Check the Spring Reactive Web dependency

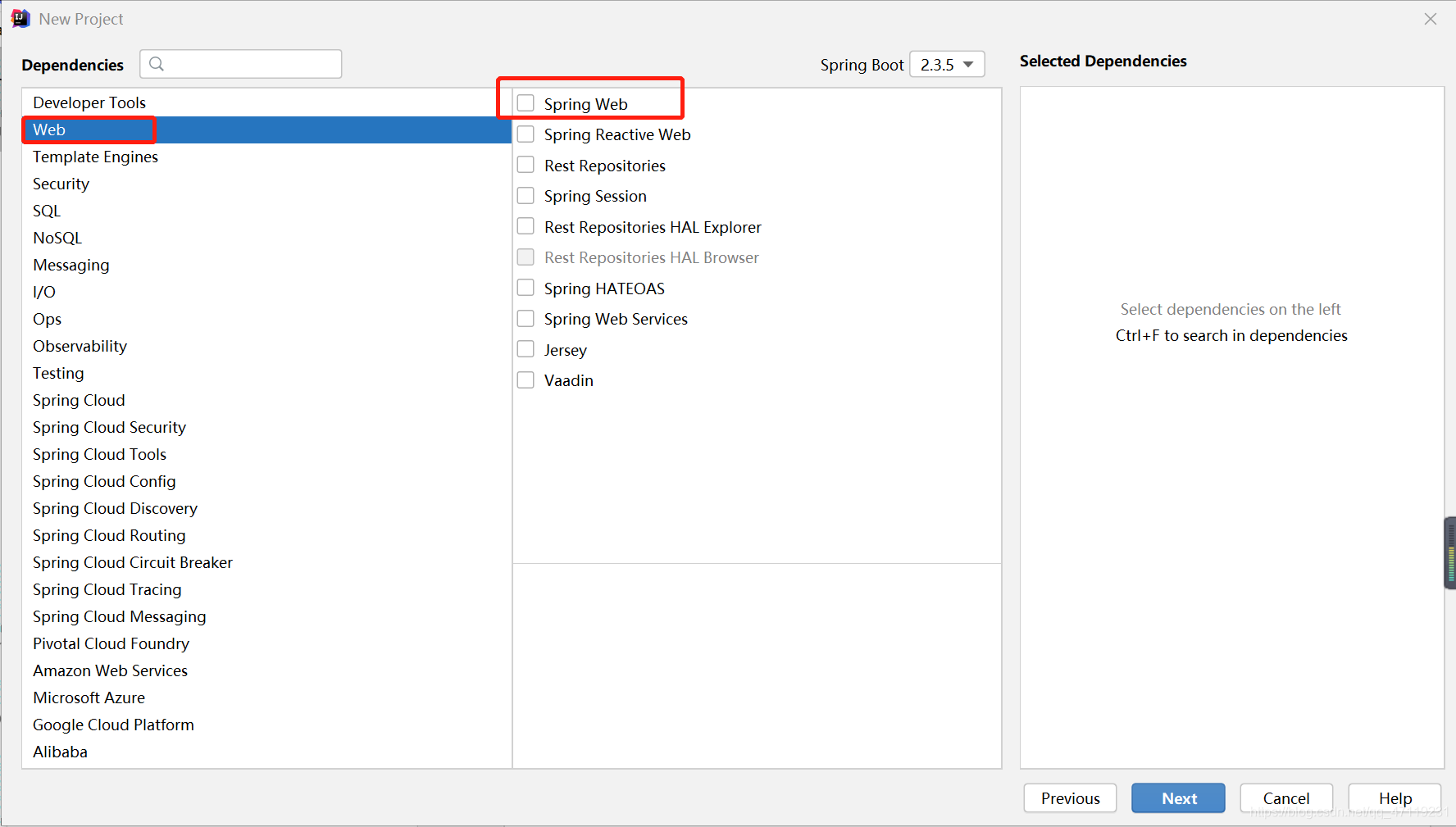point(526,134)
